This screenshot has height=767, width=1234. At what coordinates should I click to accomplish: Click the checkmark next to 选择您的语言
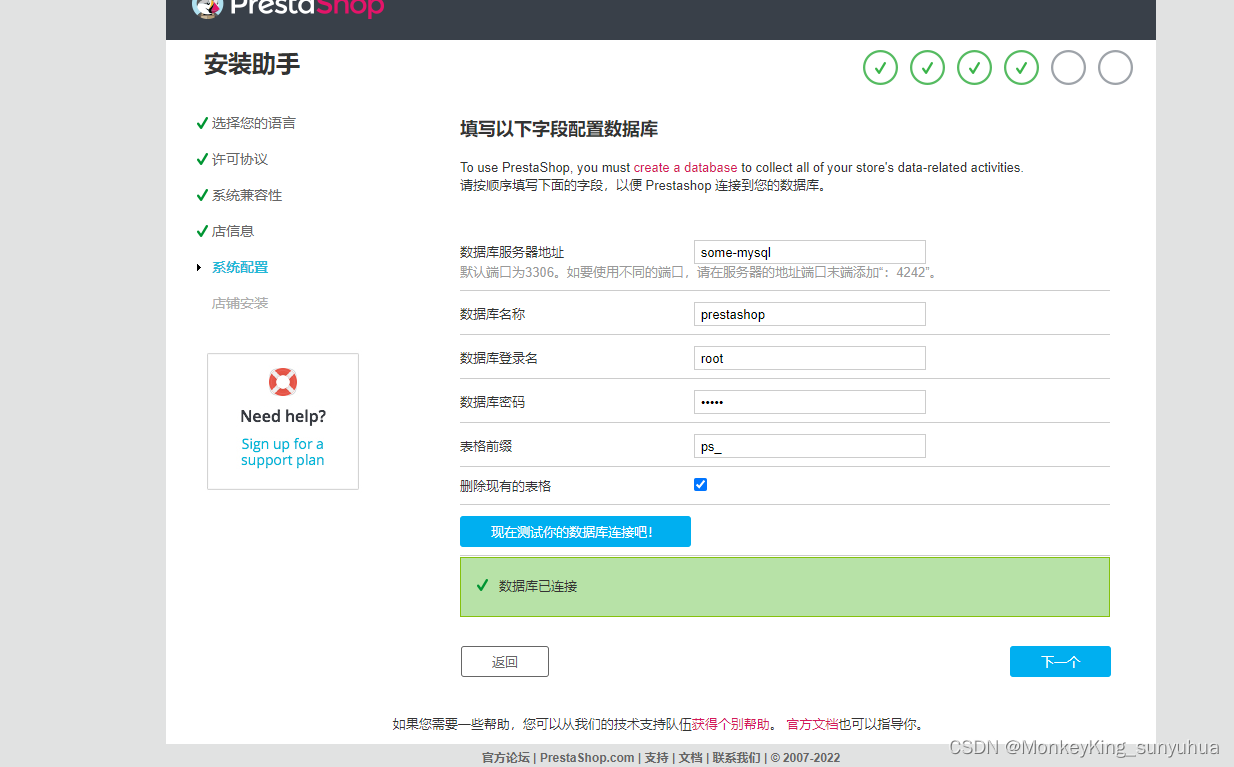pos(202,123)
